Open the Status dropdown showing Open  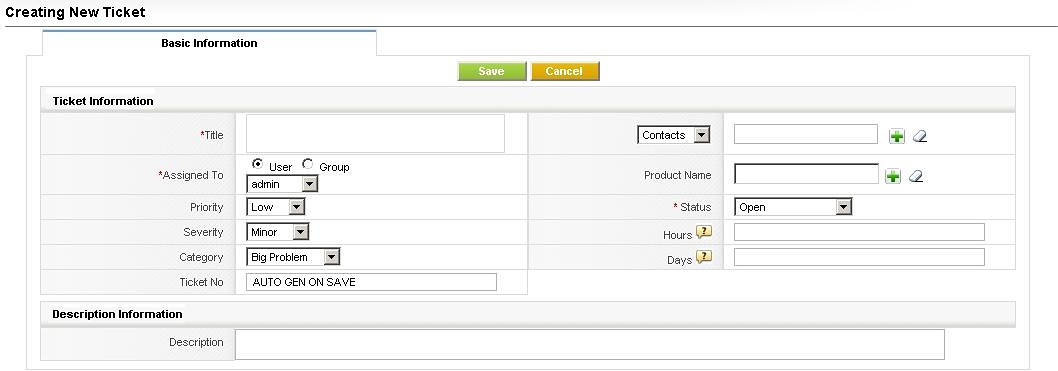[793, 207]
